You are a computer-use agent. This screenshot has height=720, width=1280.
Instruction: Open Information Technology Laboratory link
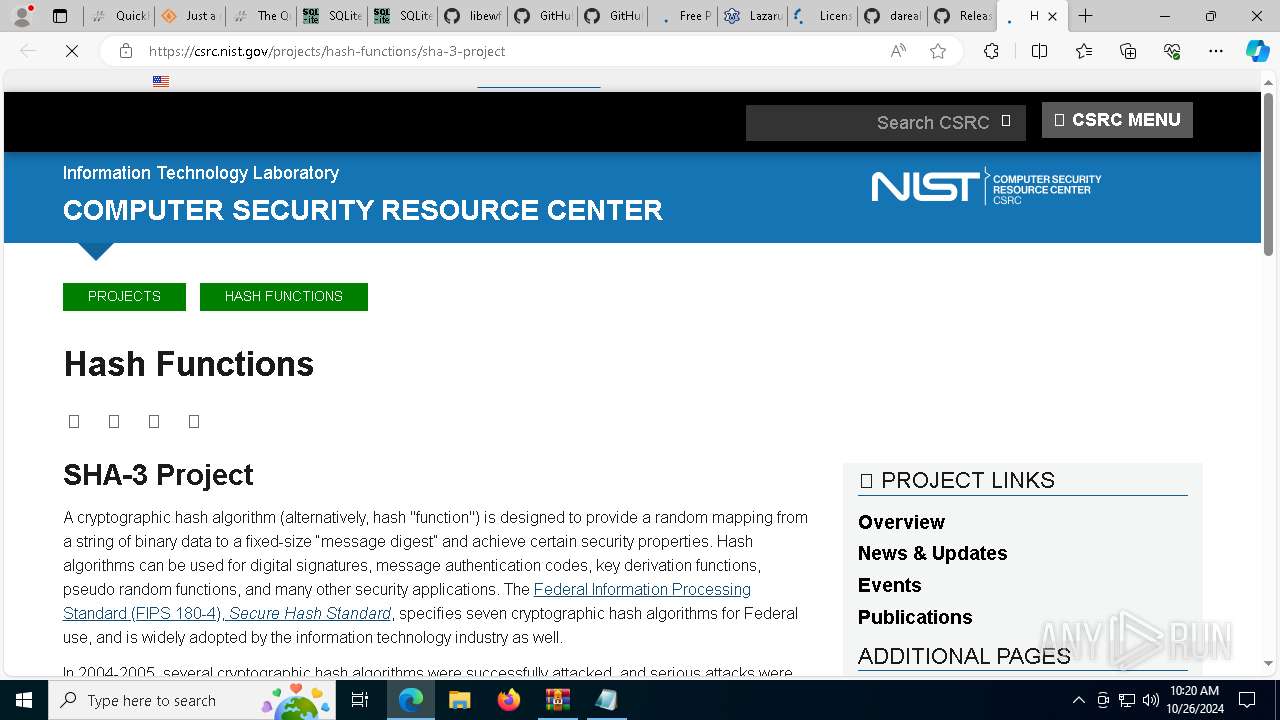point(201,173)
